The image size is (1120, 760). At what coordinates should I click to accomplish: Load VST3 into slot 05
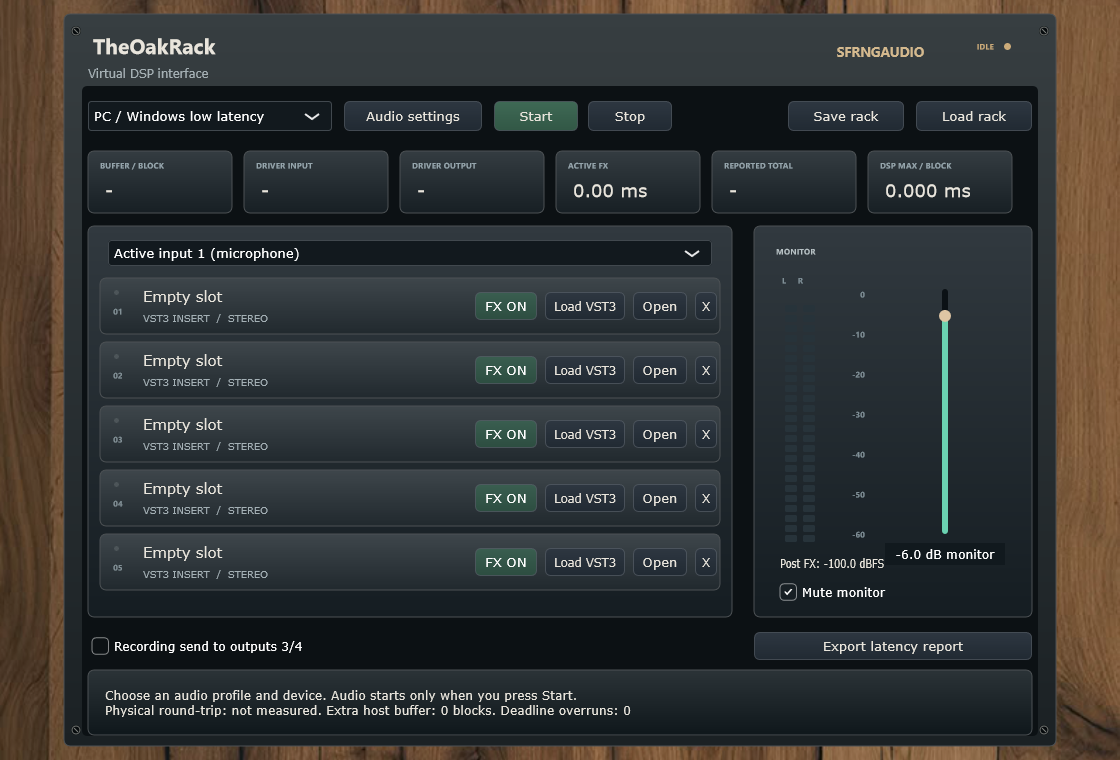pyautogui.click(x=585, y=562)
